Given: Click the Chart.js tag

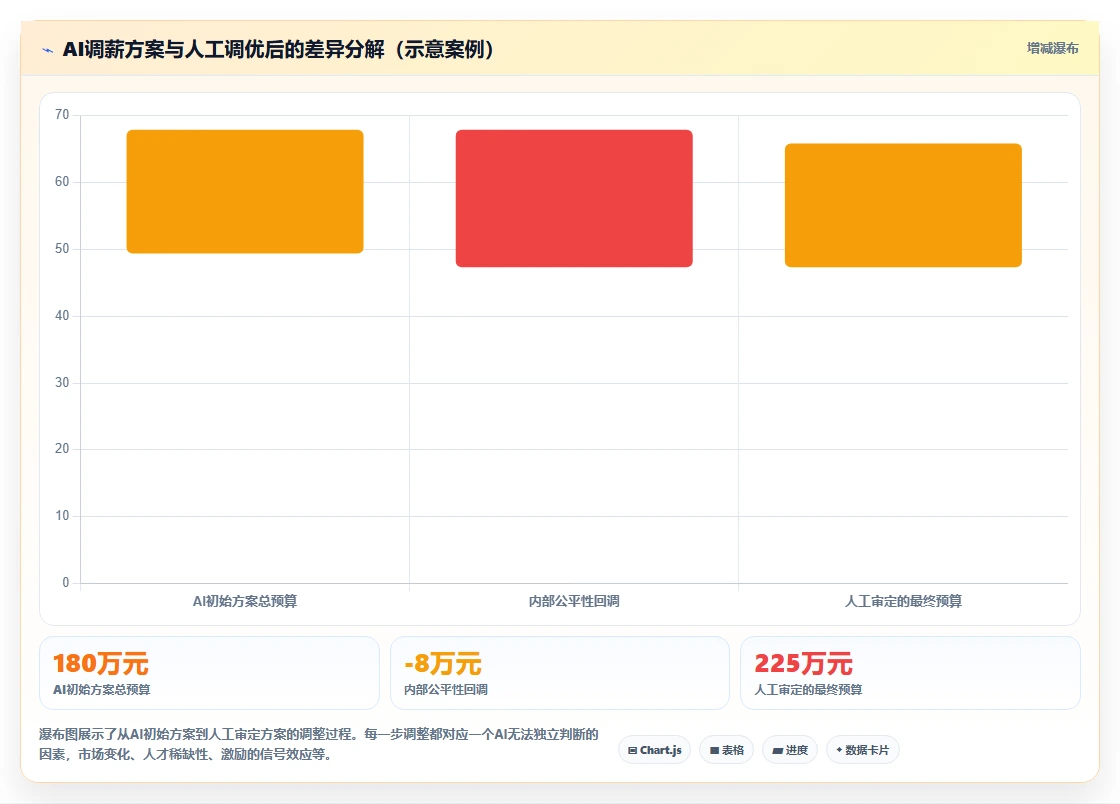Looking at the screenshot, I should (x=654, y=750).
